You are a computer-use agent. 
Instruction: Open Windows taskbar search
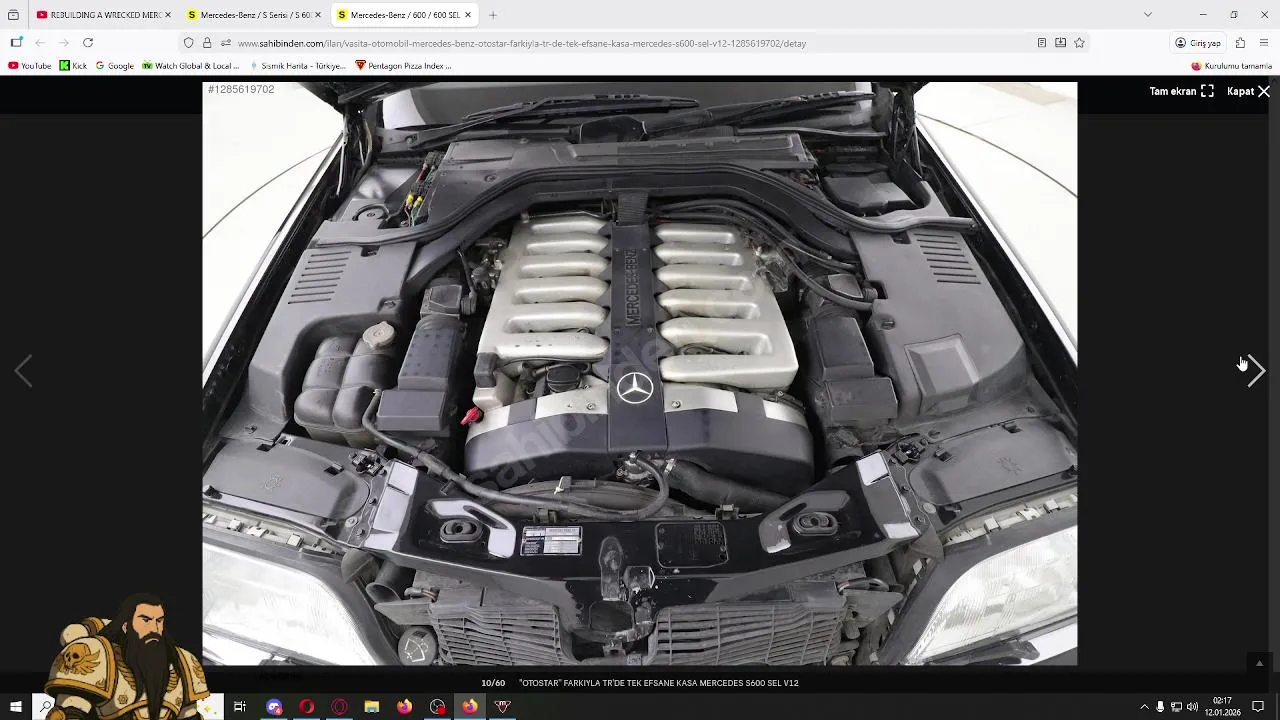(x=46, y=707)
